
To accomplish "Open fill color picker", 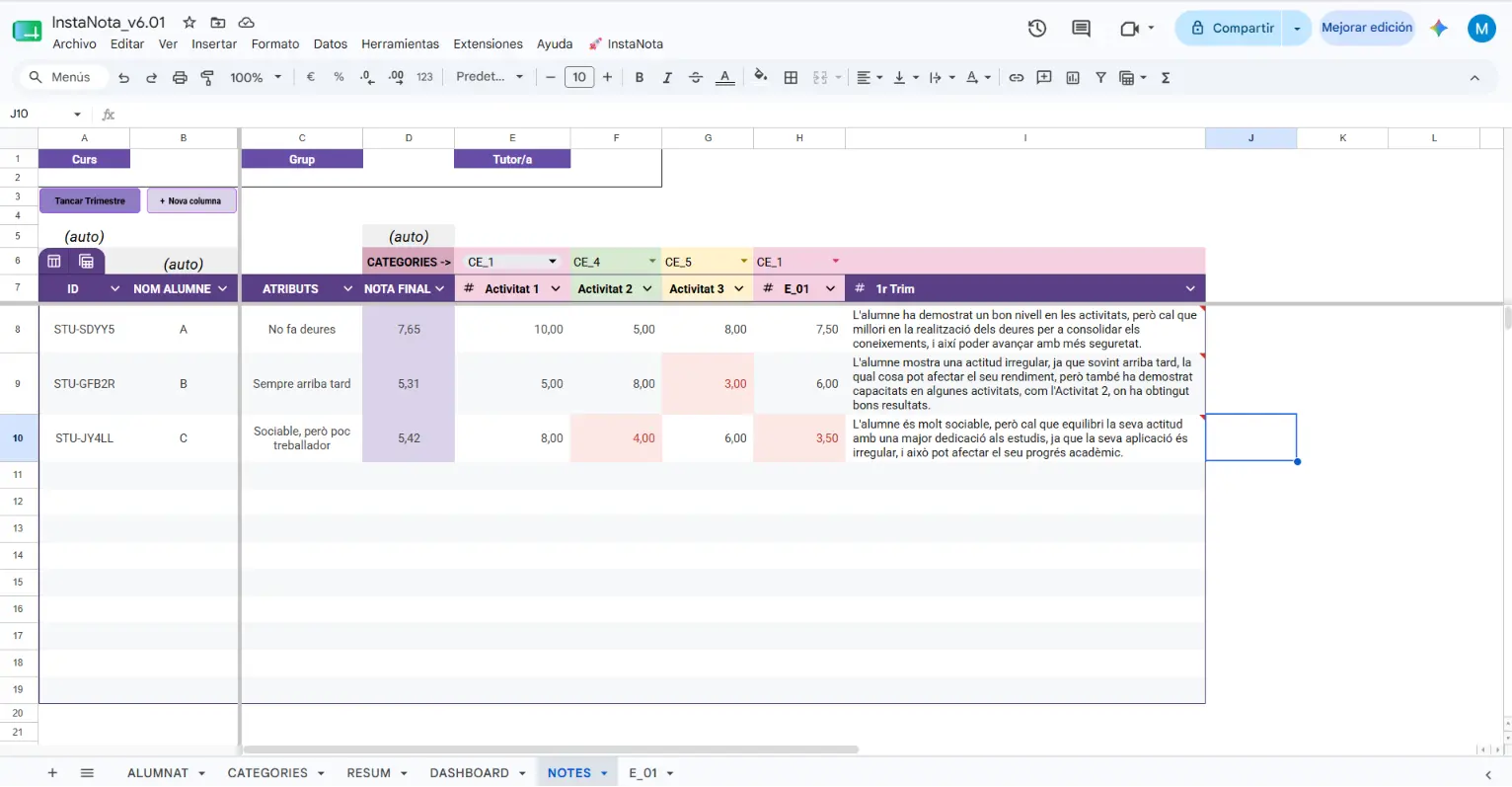I will pyautogui.click(x=761, y=76).
